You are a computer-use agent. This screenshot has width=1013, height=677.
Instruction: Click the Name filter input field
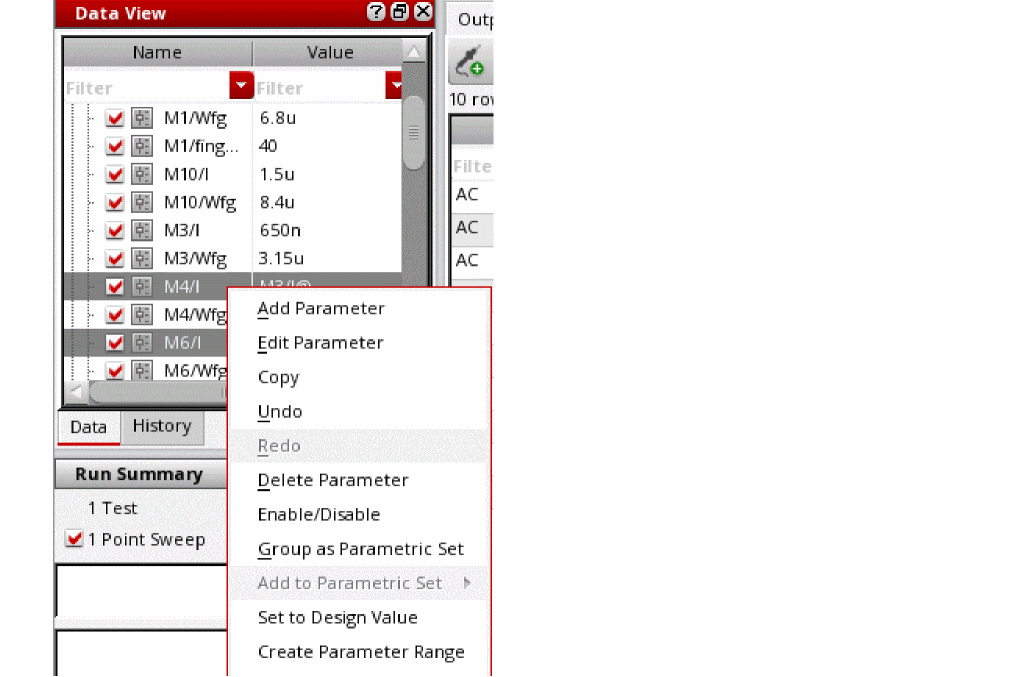click(x=147, y=88)
